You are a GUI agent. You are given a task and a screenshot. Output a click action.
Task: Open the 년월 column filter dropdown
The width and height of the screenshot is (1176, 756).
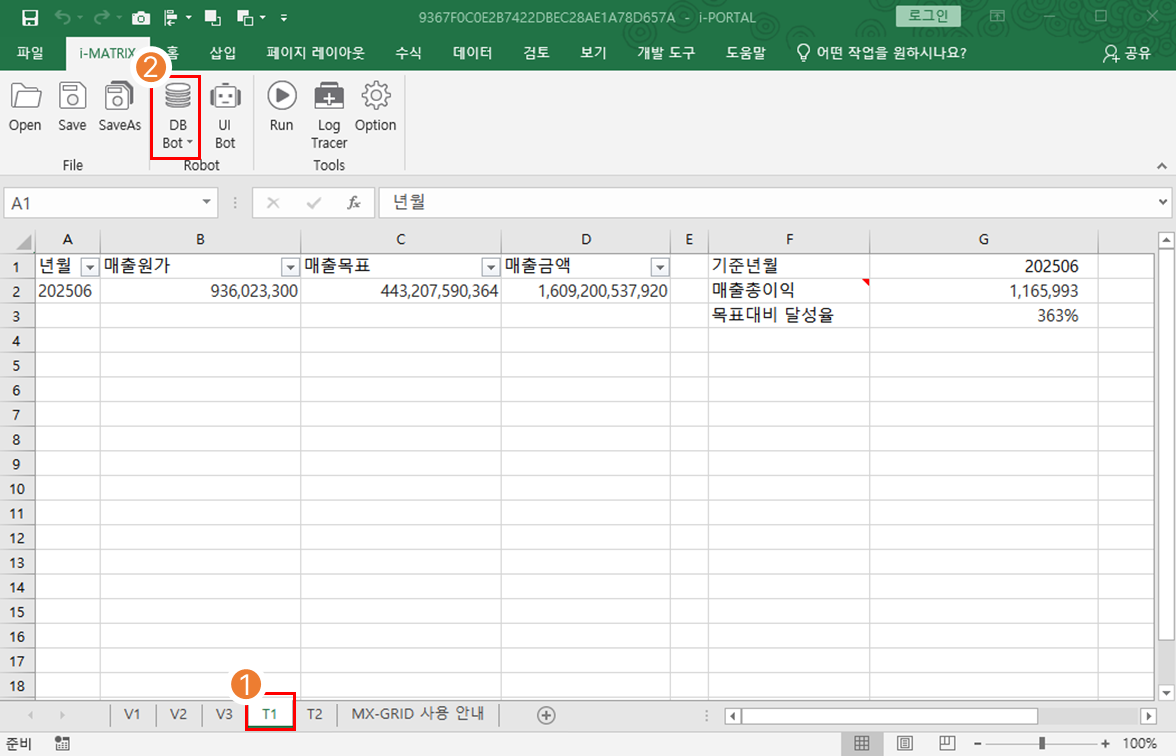[89, 267]
